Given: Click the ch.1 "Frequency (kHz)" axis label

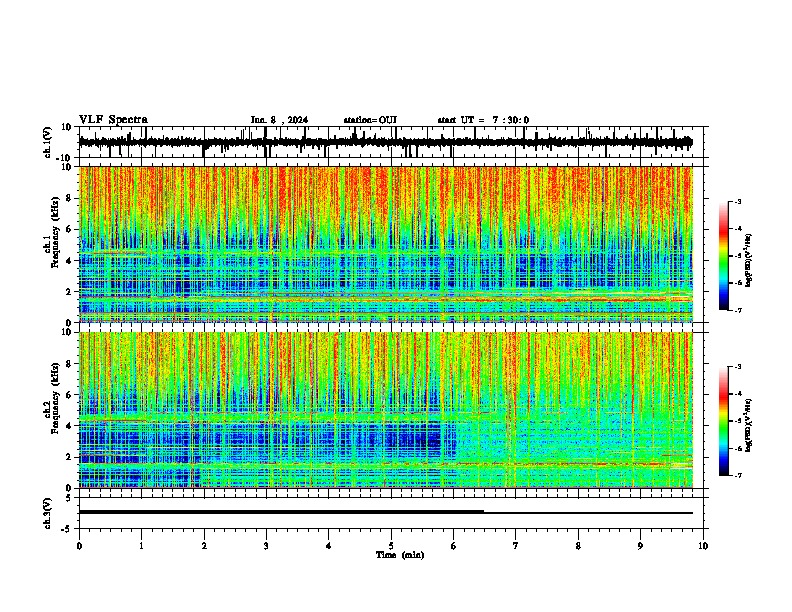Looking at the screenshot, I should point(55,232).
